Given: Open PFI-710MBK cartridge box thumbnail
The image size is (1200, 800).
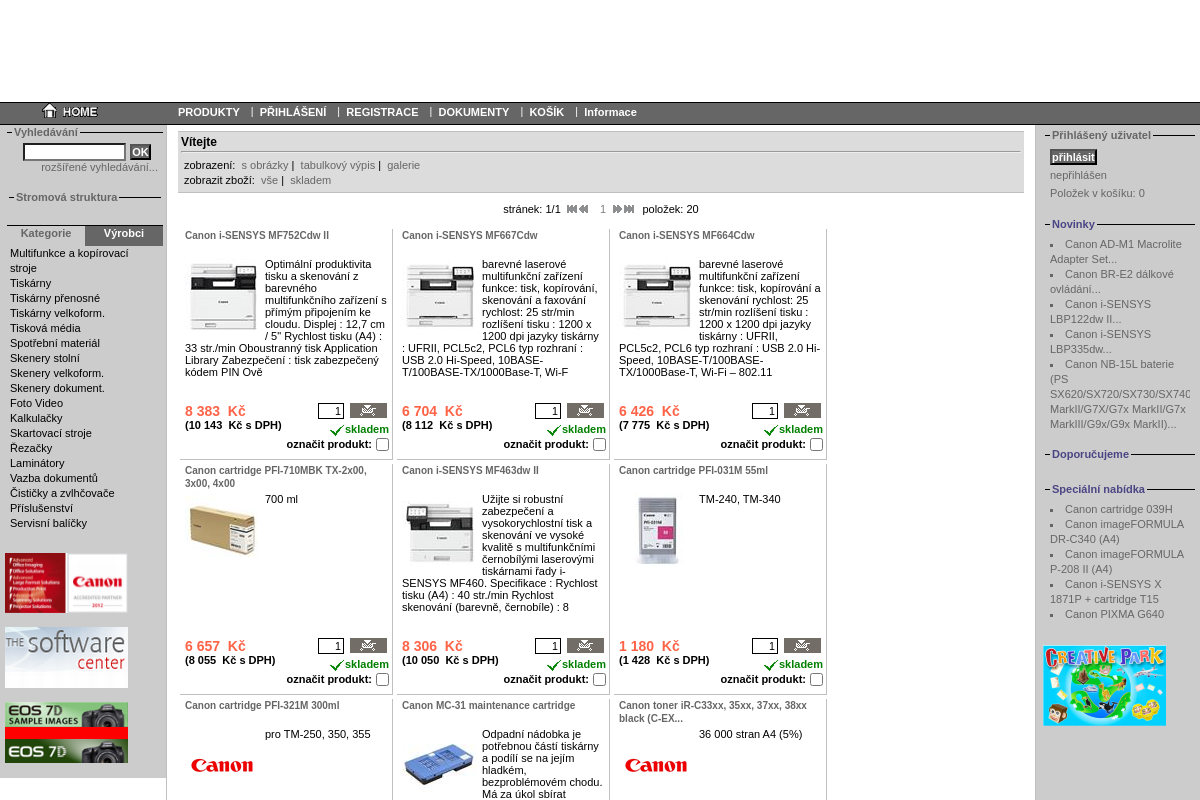Looking at the screenshot, I should 223,531.
